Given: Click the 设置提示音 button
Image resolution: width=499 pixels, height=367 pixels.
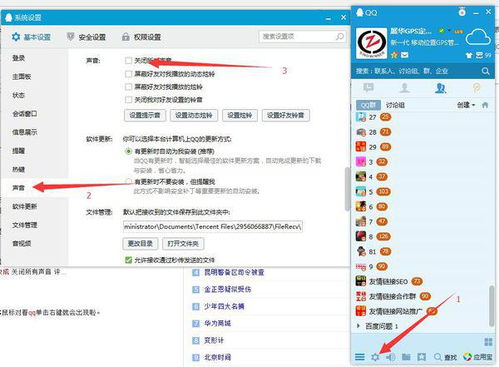Looking at the screenshot, I should tap(145, 115).
